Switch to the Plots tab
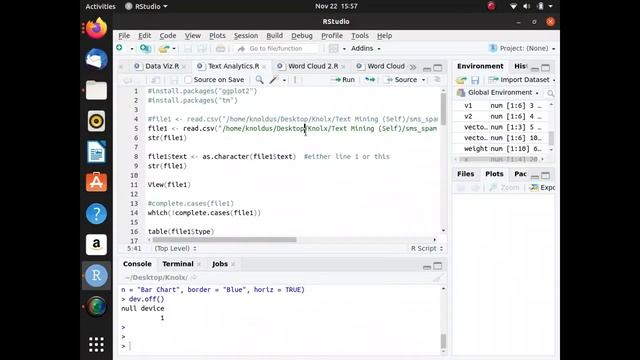This screenshot has width=640, height=360. (494, 174)
